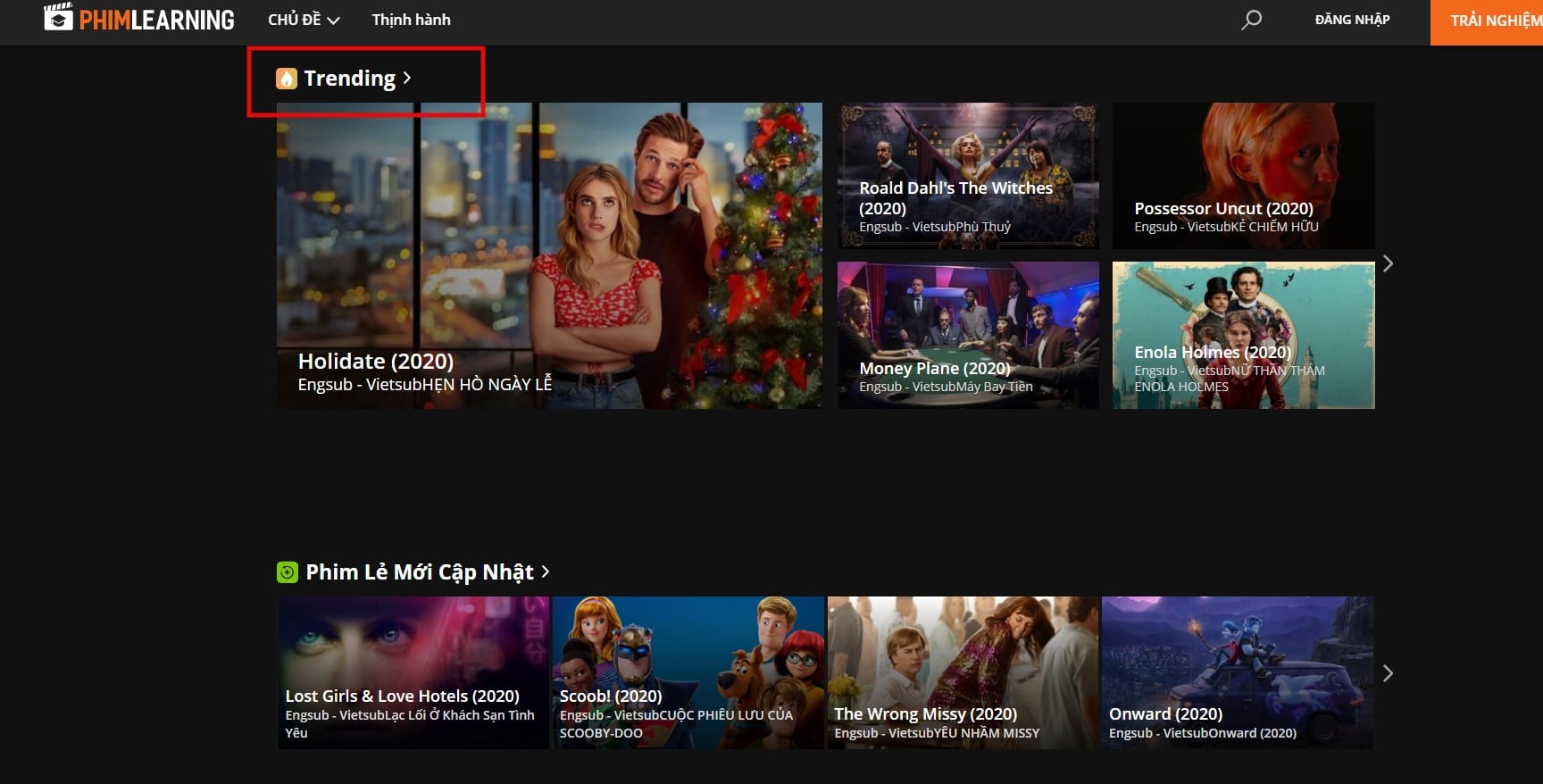The width and height of the screenshot is (1543, 784).
Task: Open Enola Holmes (2020) thumbnail
Action: click(x=1243, y=335)
